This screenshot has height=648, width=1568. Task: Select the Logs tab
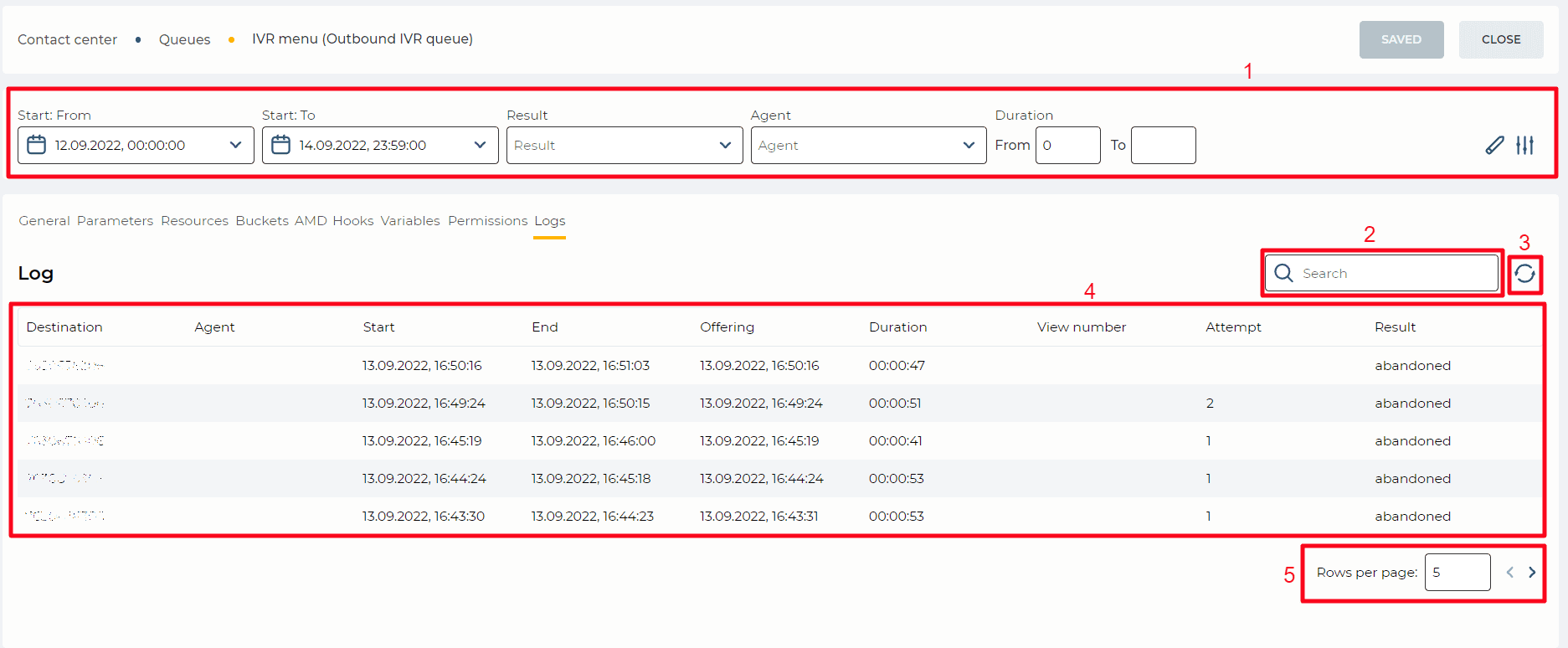point(550,221)
